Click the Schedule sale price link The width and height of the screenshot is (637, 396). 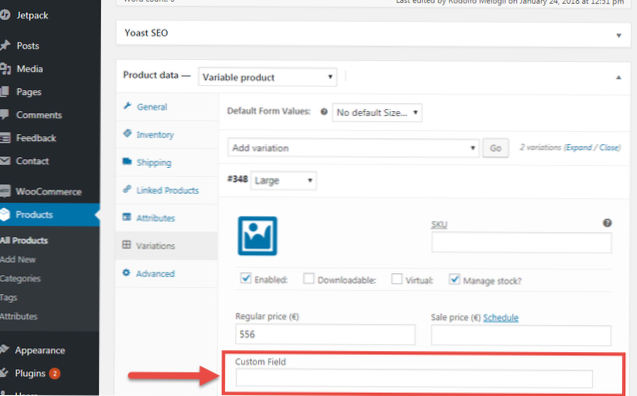coord(500,318)
